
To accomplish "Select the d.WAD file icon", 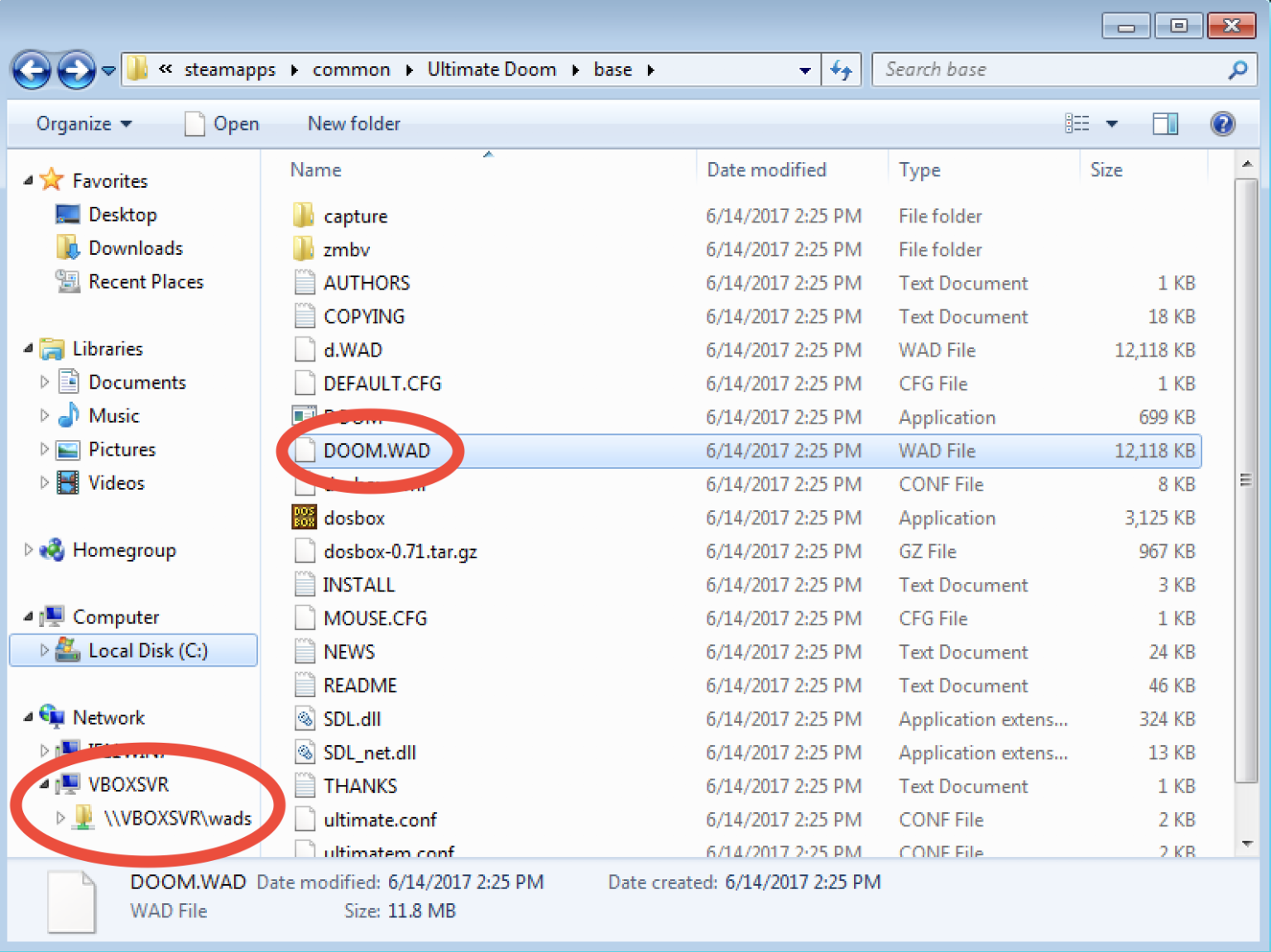I will tap(305, 350).
